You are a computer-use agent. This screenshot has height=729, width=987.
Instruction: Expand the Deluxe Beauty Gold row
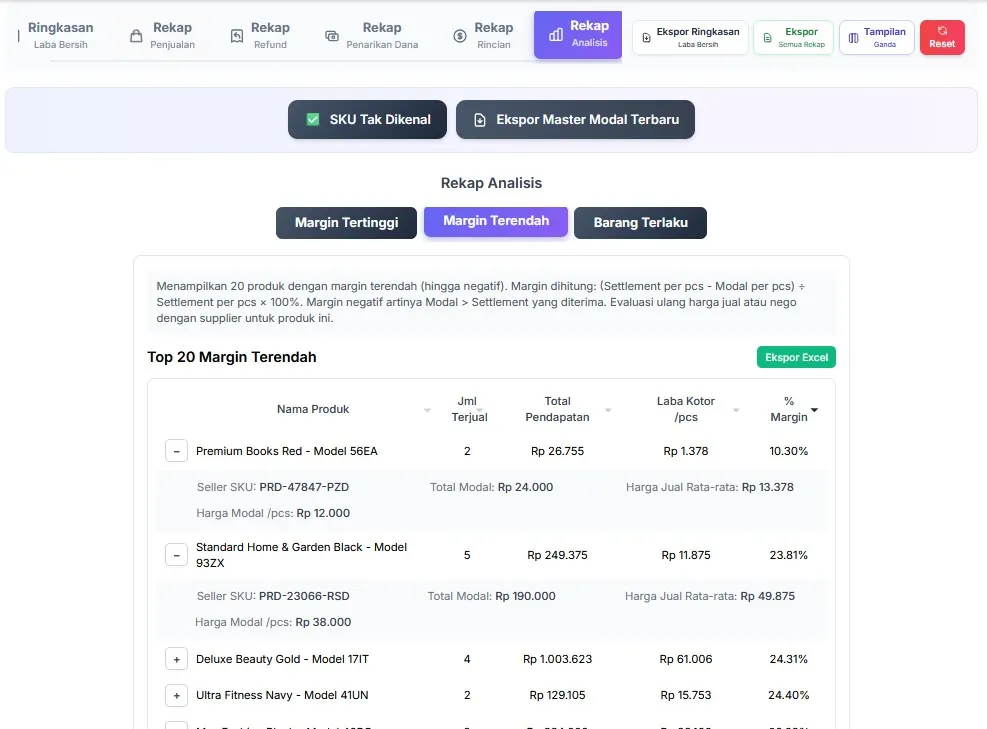coord(176,660)
